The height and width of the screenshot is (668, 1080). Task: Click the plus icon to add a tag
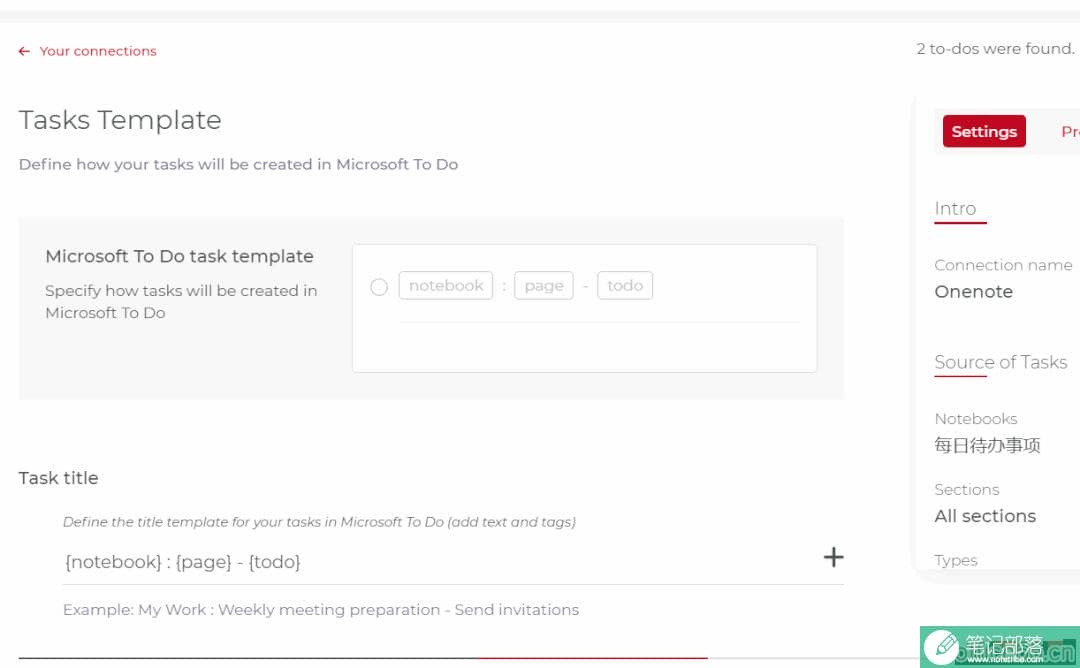pyautogui.click(x=833, y=556)
